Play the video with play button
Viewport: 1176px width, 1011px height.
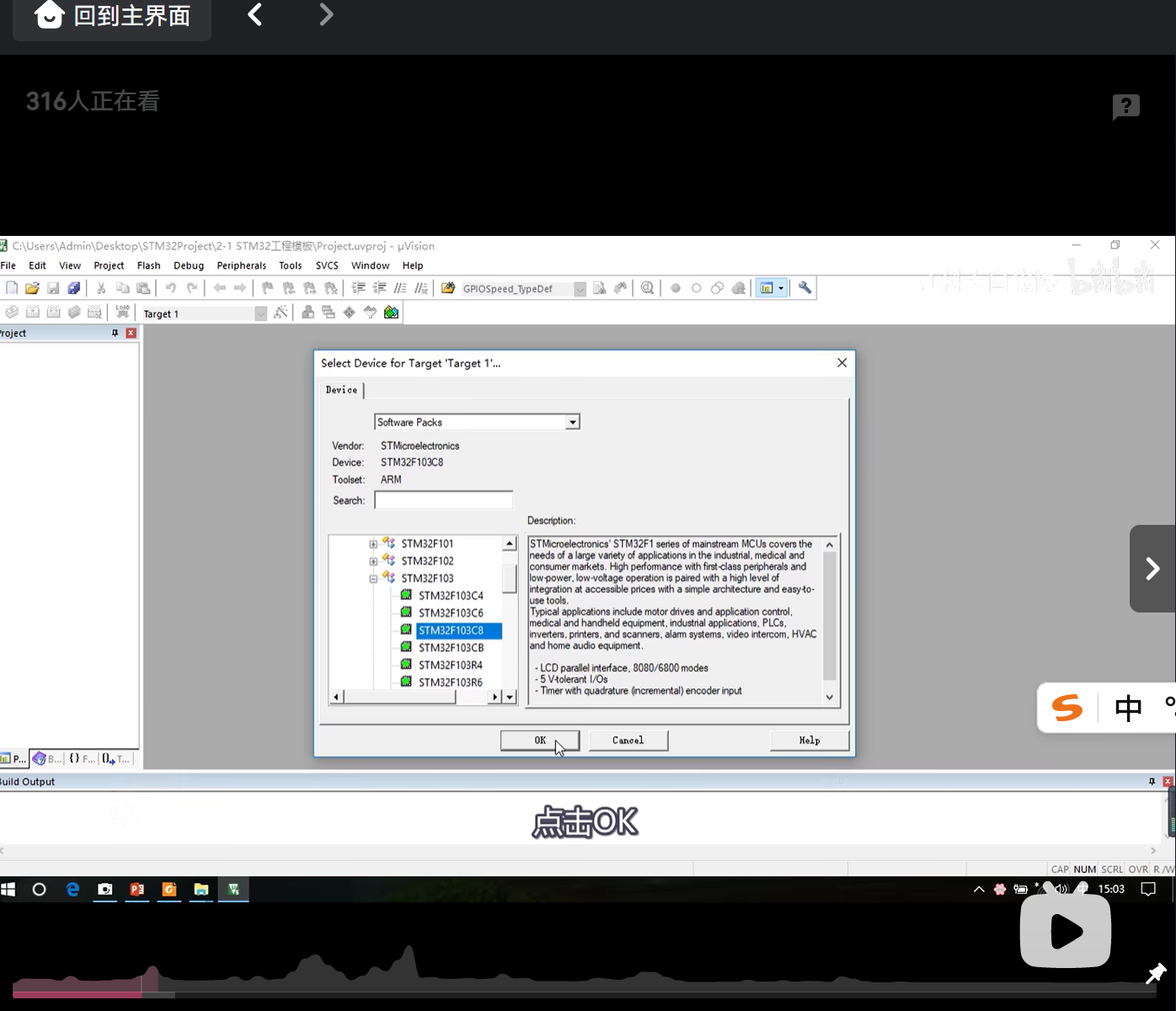(1066, 931)
